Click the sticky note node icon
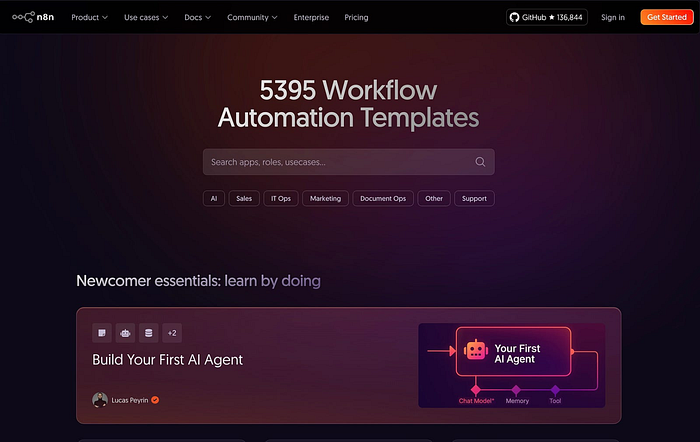This screenshot has height=442, width=700. pos(102,333)
